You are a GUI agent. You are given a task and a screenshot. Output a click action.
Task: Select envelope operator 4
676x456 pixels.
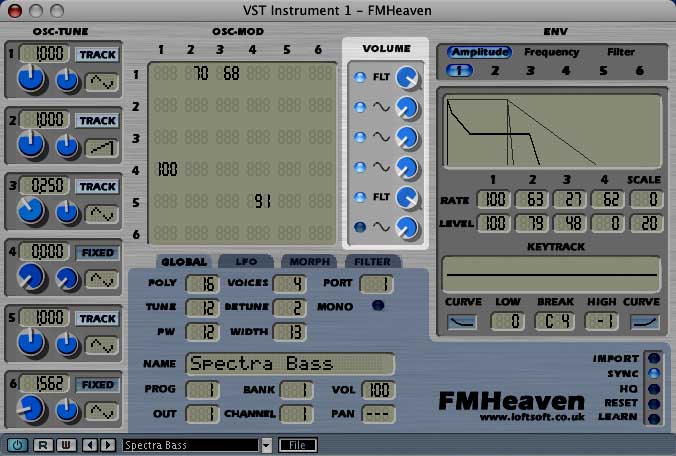[x=566, y=70]
